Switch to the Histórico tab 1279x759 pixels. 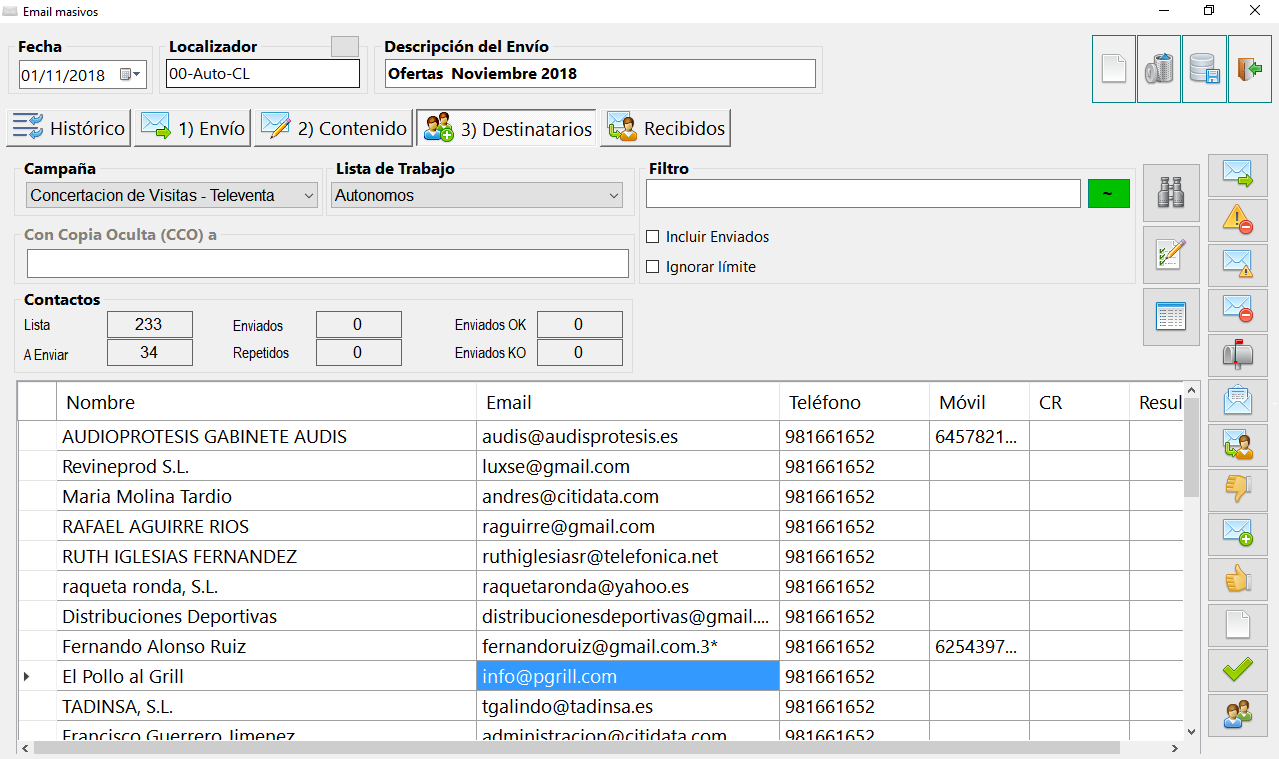click(69, 128)
